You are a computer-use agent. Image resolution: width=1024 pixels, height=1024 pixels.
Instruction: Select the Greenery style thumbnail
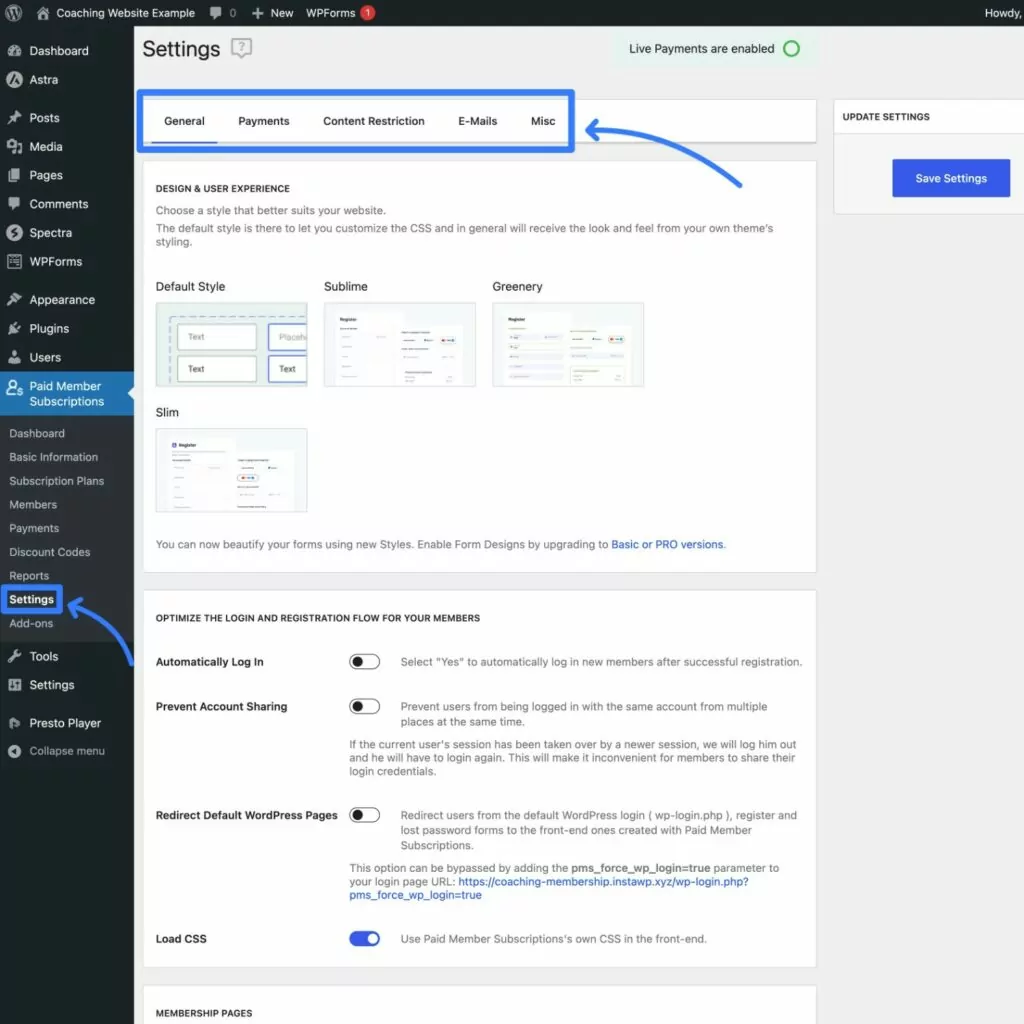pos(568,344)
